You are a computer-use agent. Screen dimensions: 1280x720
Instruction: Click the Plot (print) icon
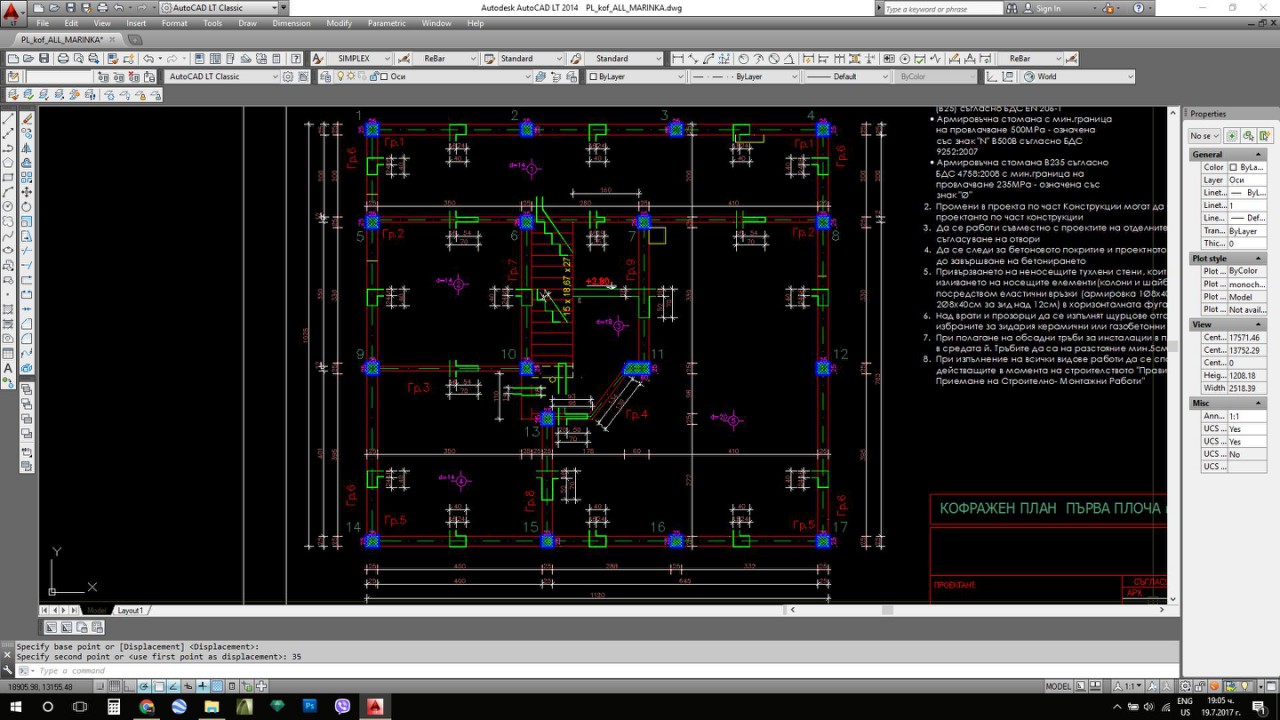pos(63,59)
